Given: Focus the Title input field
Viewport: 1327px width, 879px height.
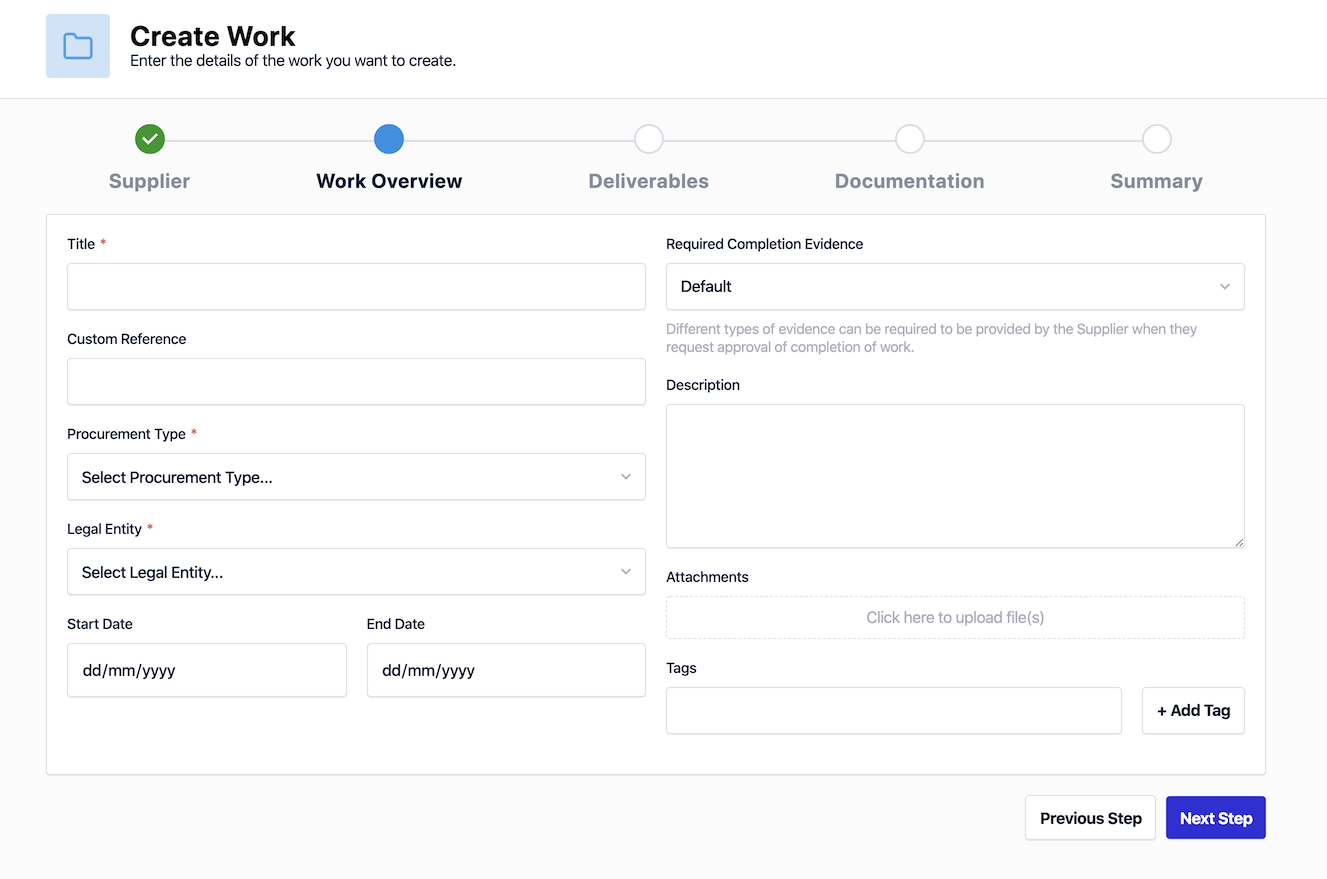Looking at the screenshot, I should tap(356, 287).
